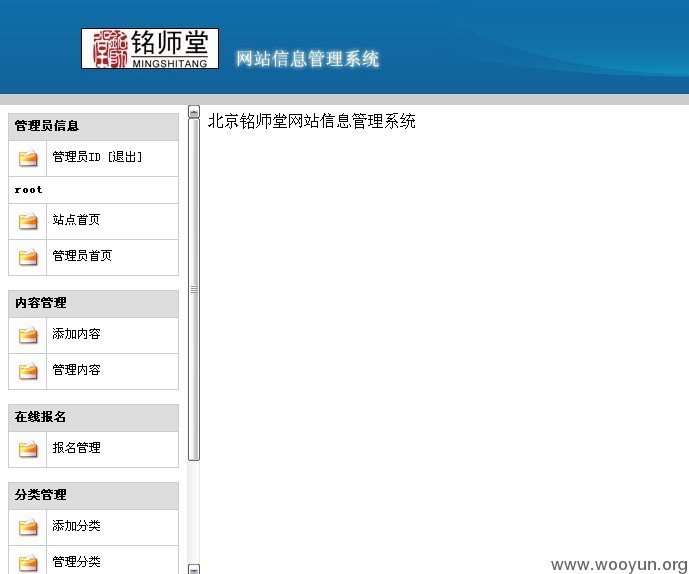
Task: Click the 在线报名 section header
Action: [93, 417]
